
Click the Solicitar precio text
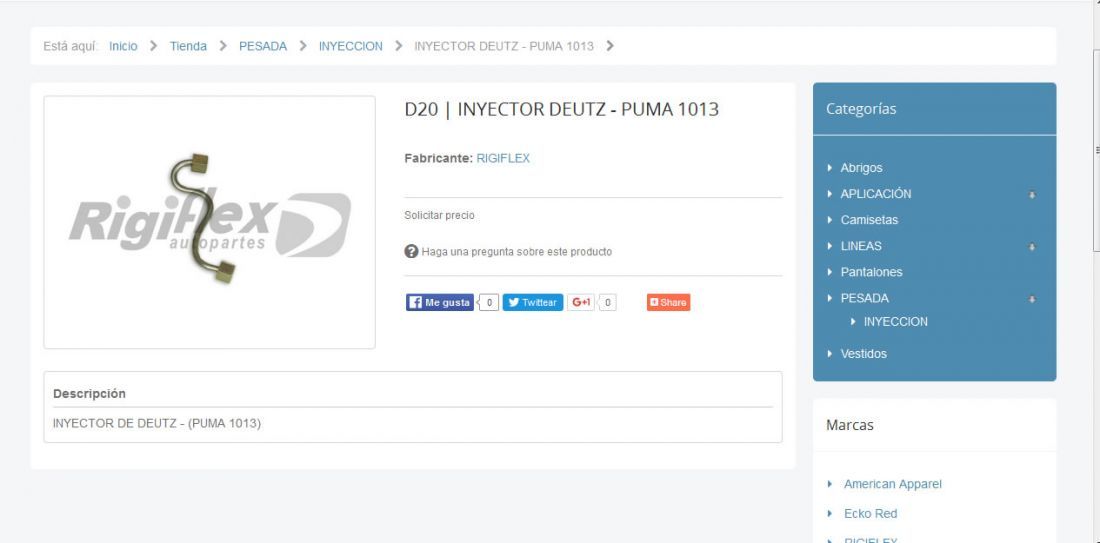click(439, 215)
